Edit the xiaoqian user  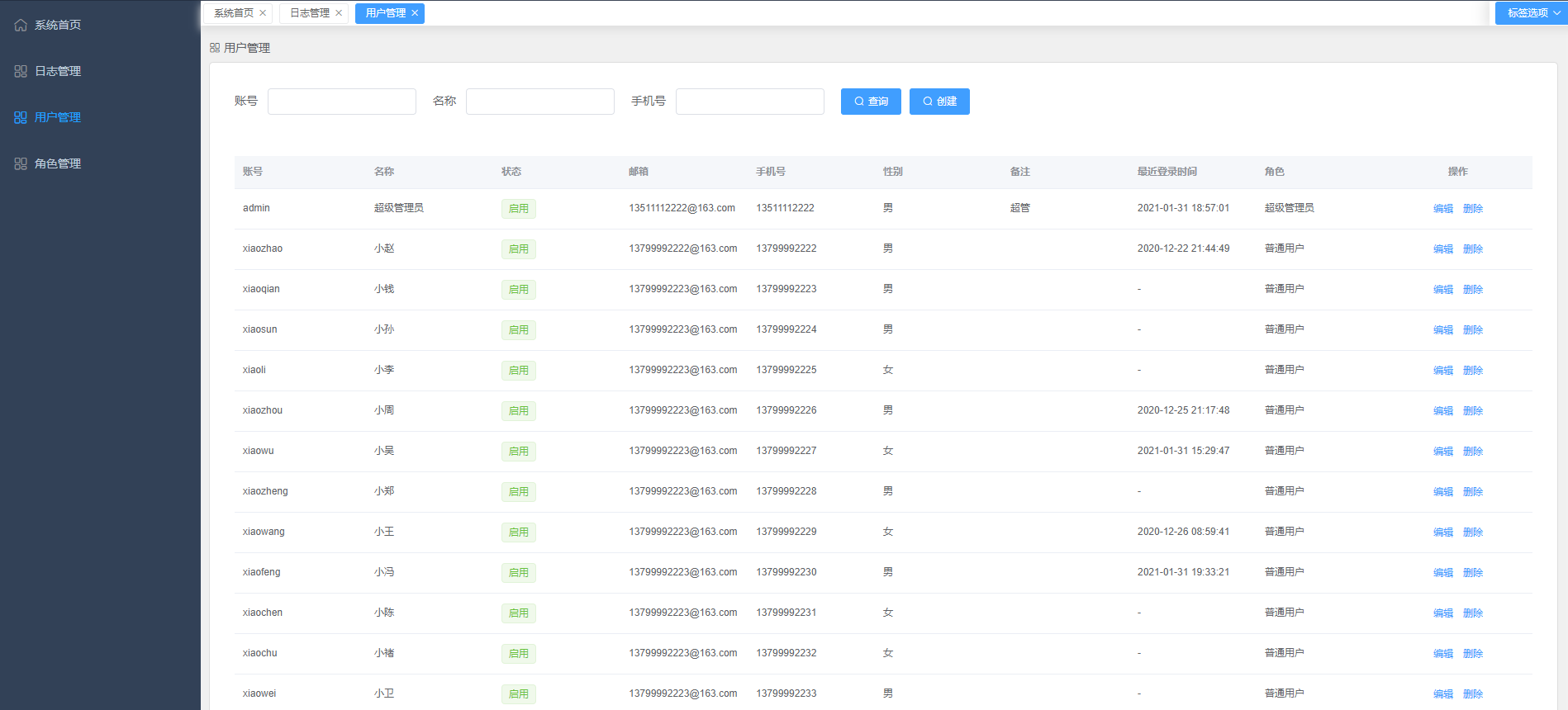click(1443, 290)
